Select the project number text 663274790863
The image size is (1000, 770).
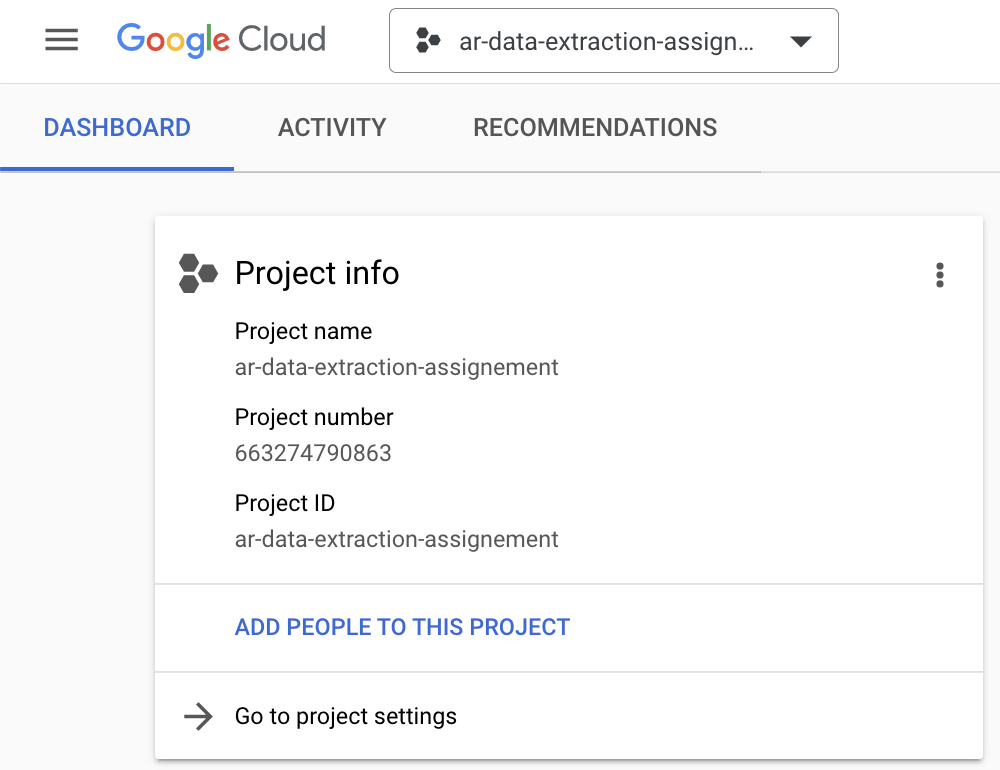tap(313, 453)
